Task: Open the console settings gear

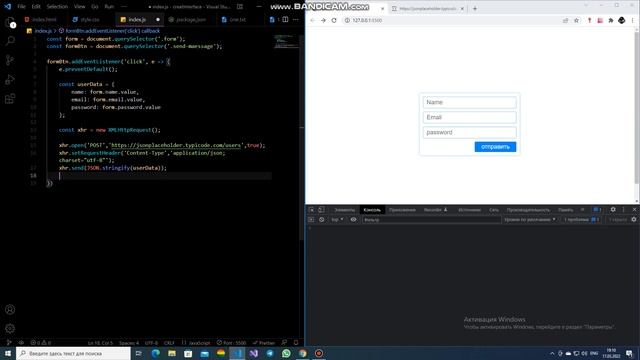Action: point(633,220)
